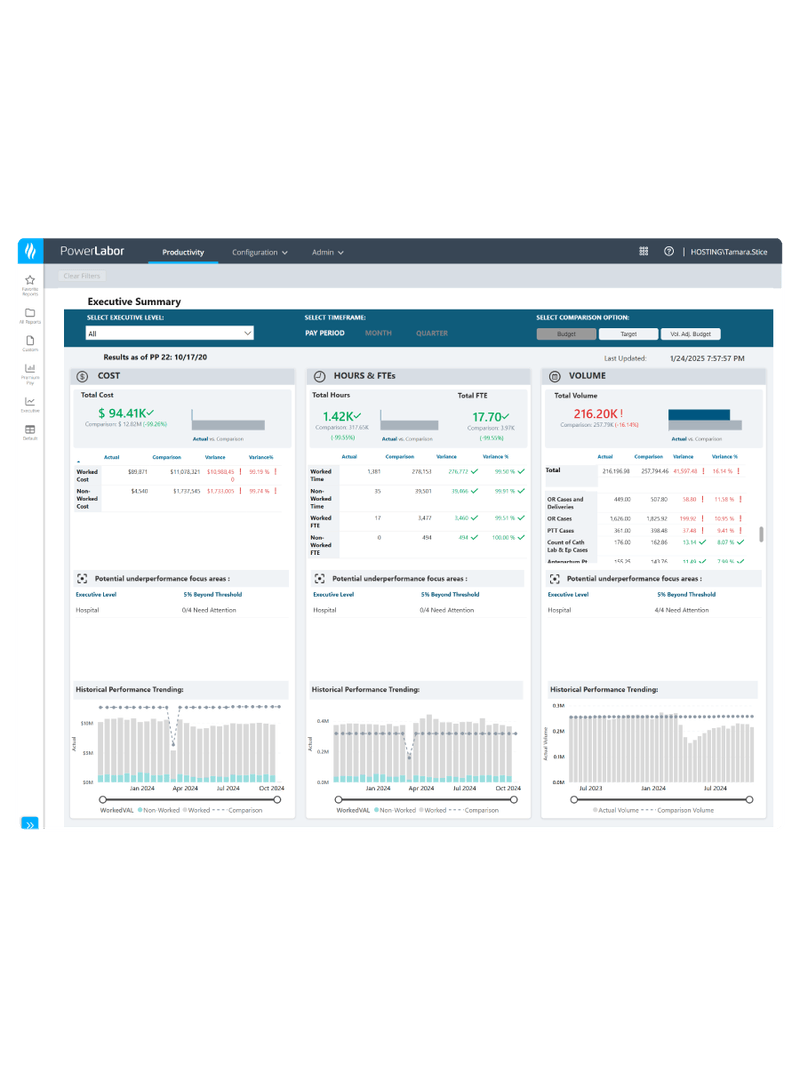This screenshot has height=1067, width=800.
Task: Open All Reports folder icon in sidebar
Action: tap(30, 316)
